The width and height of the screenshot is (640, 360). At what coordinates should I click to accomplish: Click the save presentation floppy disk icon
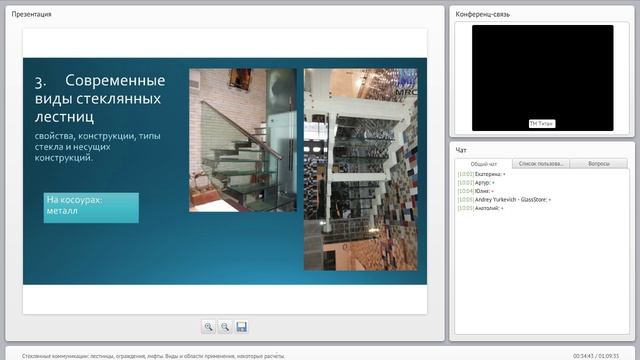(x=242, y=327)
